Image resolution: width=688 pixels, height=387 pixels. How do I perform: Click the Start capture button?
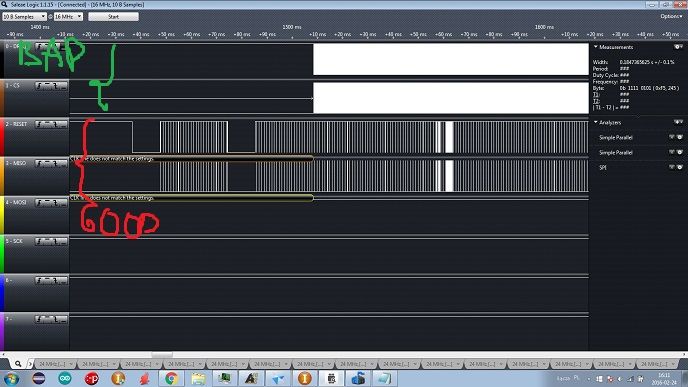[x=113, y=17]
